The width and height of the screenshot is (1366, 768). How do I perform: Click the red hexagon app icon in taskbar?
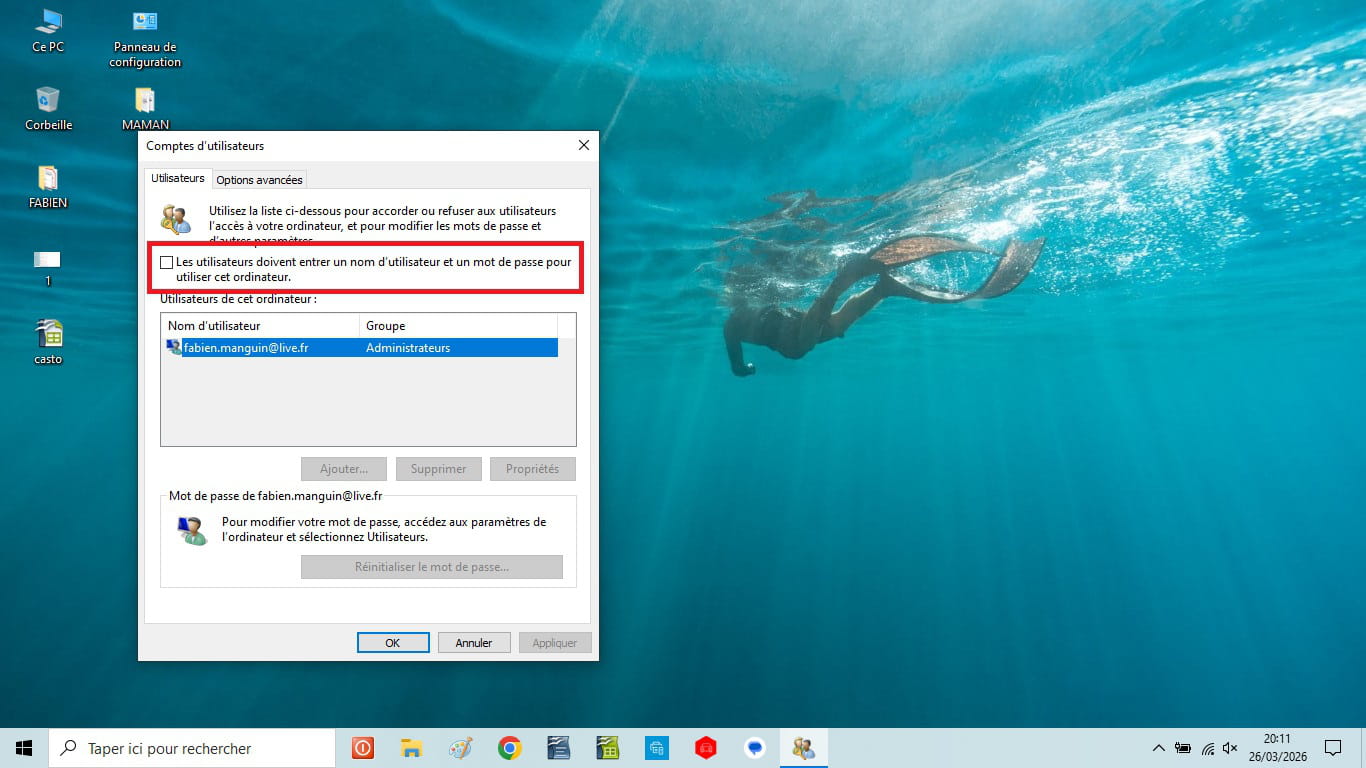point(706,748)
